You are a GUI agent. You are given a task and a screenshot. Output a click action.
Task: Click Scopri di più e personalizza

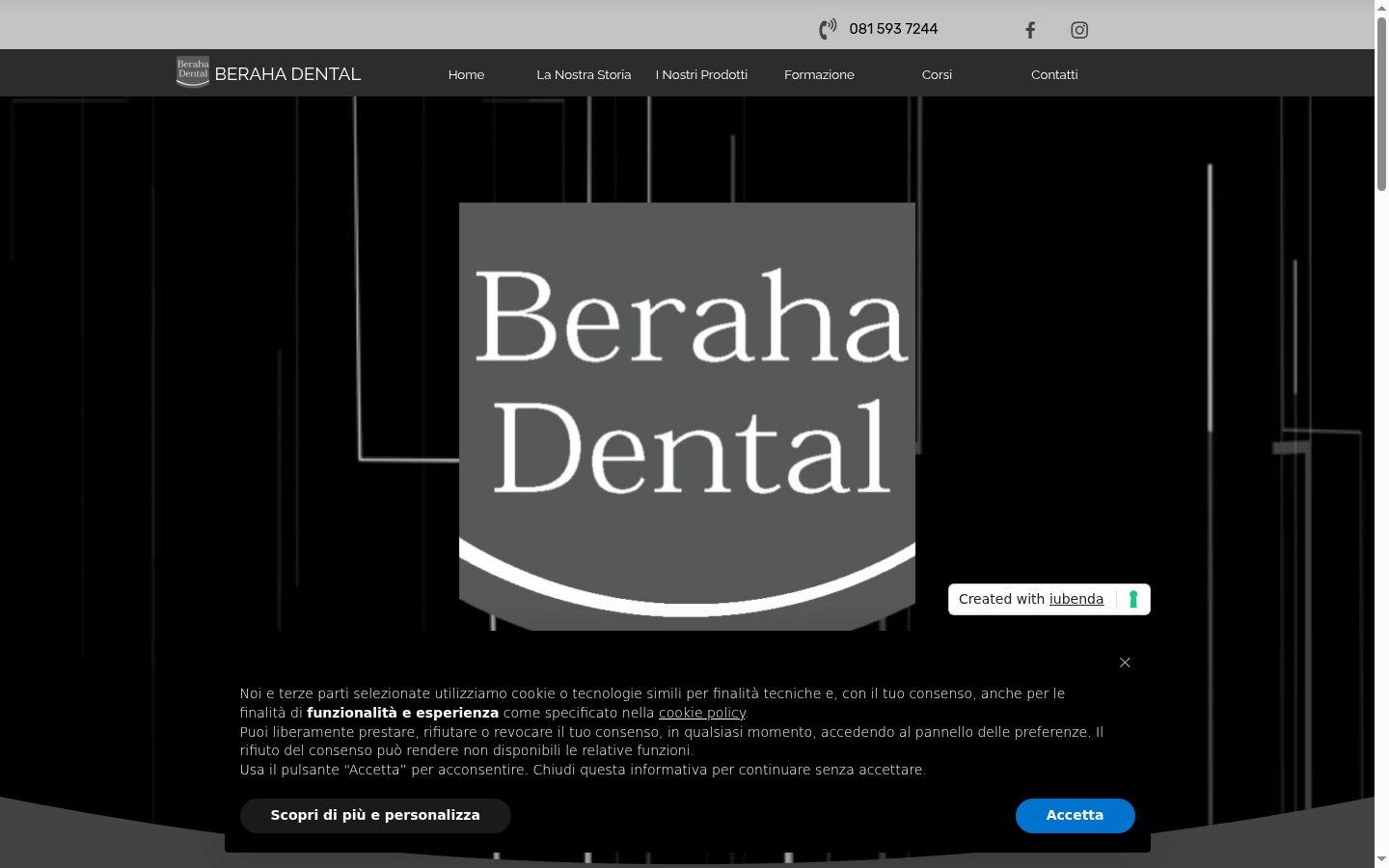pyautogui.click(x=375, y=815)
